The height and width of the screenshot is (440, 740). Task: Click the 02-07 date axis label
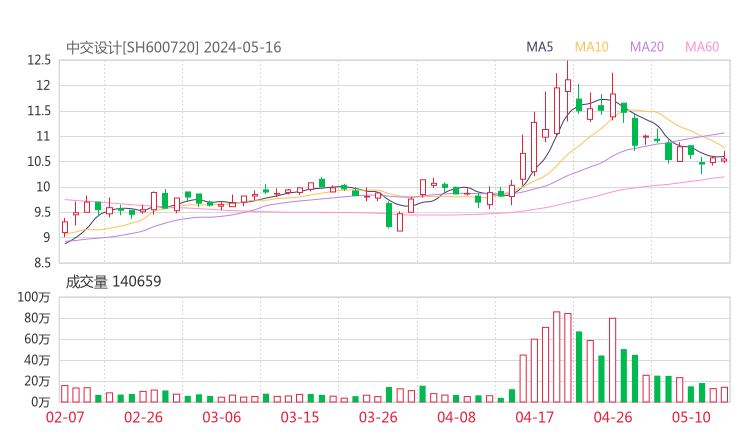65,417
